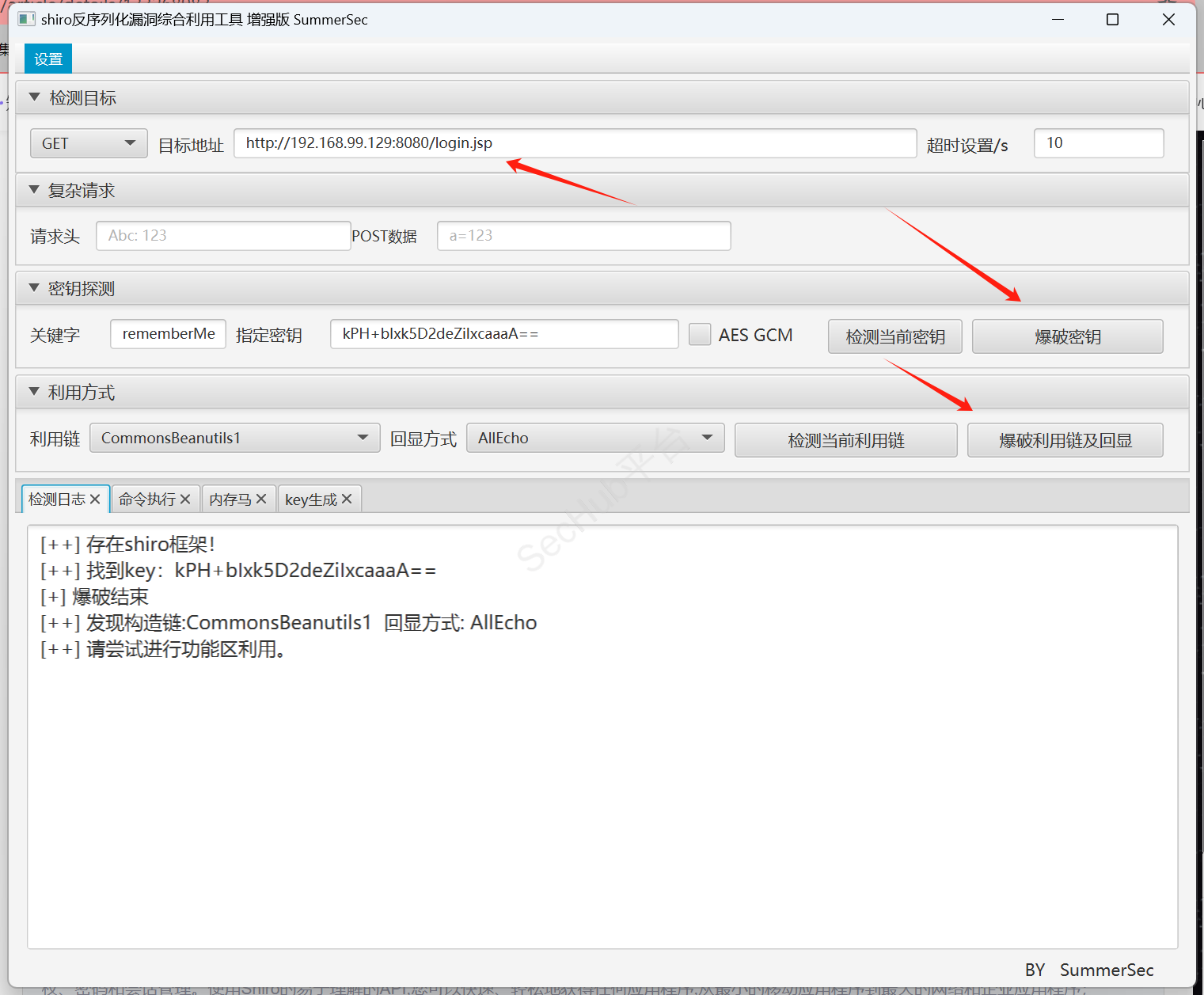Click the 爆破密钥 button
The image size is (1204, 995).
(1067, 336)
